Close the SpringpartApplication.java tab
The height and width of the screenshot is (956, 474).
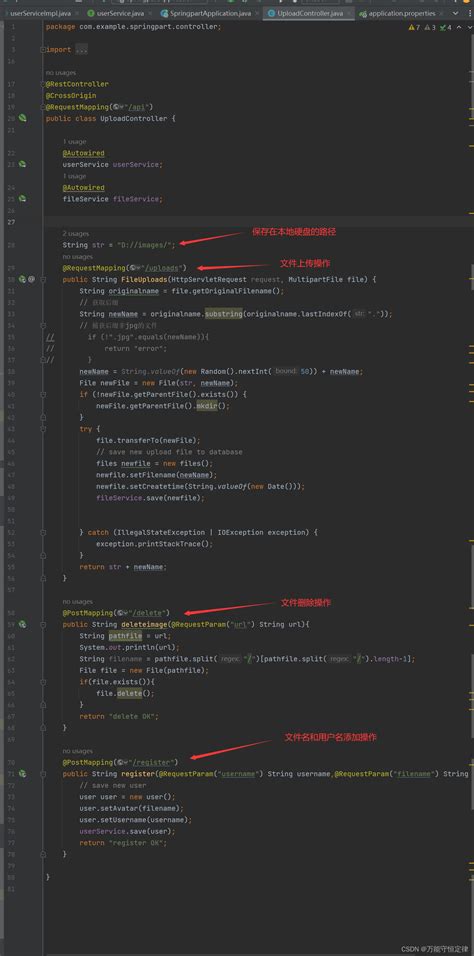pos(257,13)
